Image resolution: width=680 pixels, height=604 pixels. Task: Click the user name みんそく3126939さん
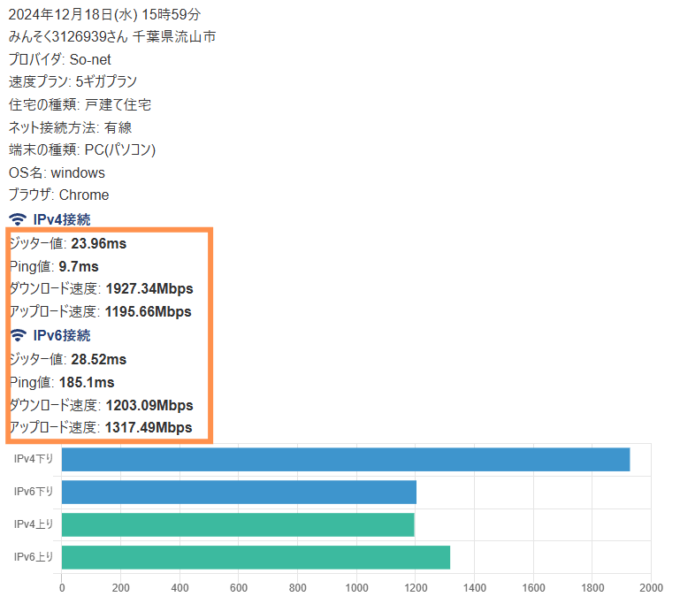click(x=73, y=37)
